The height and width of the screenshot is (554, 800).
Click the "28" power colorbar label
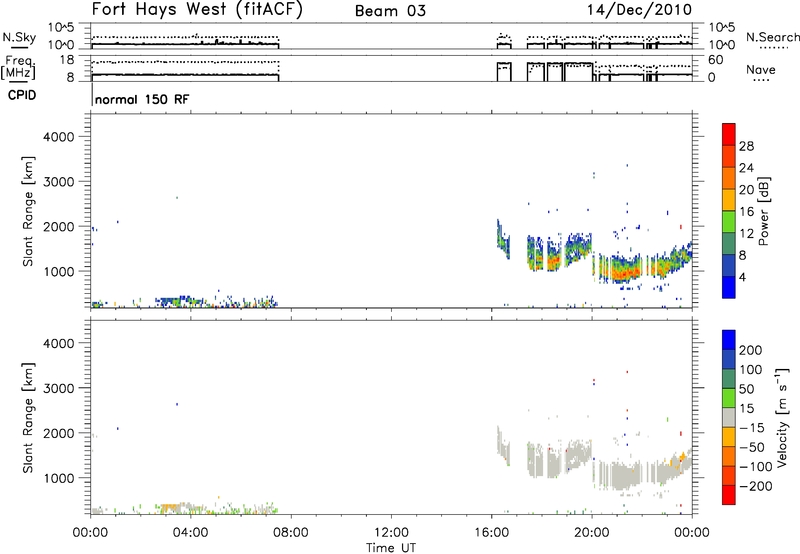coord(746,146)
